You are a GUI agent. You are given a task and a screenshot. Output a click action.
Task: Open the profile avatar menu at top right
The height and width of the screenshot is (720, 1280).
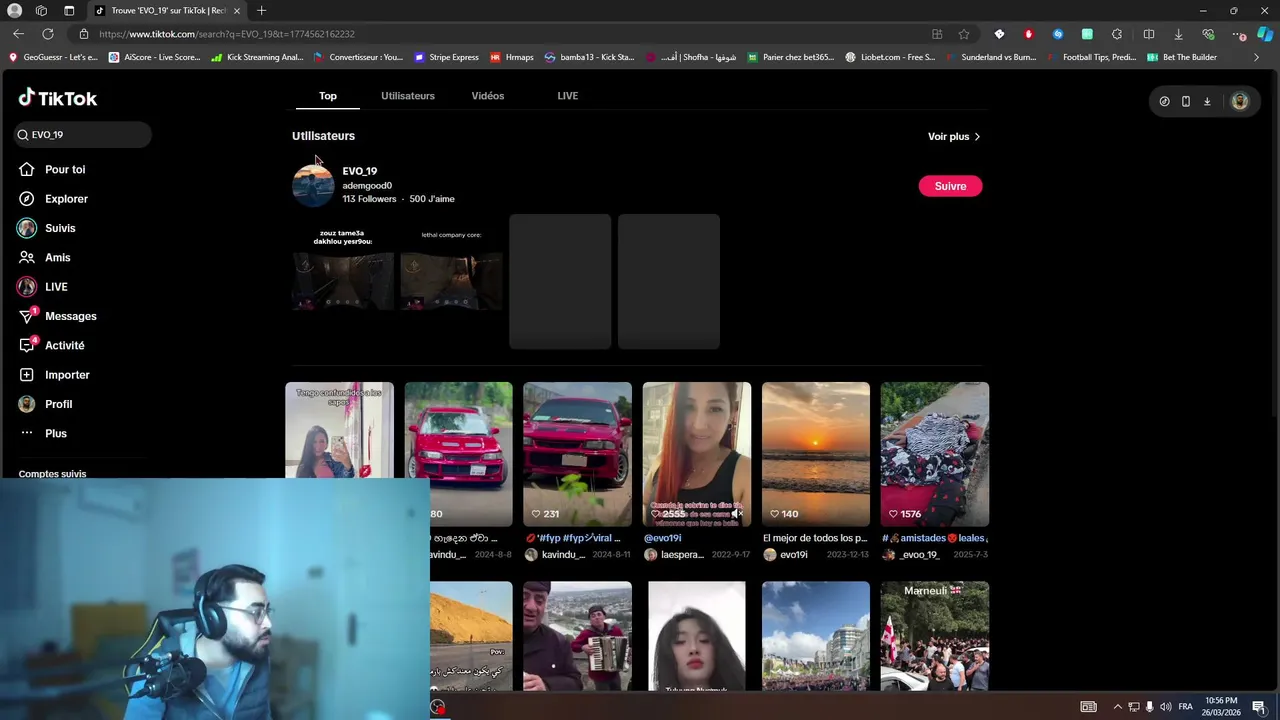tap(1240, 101)
